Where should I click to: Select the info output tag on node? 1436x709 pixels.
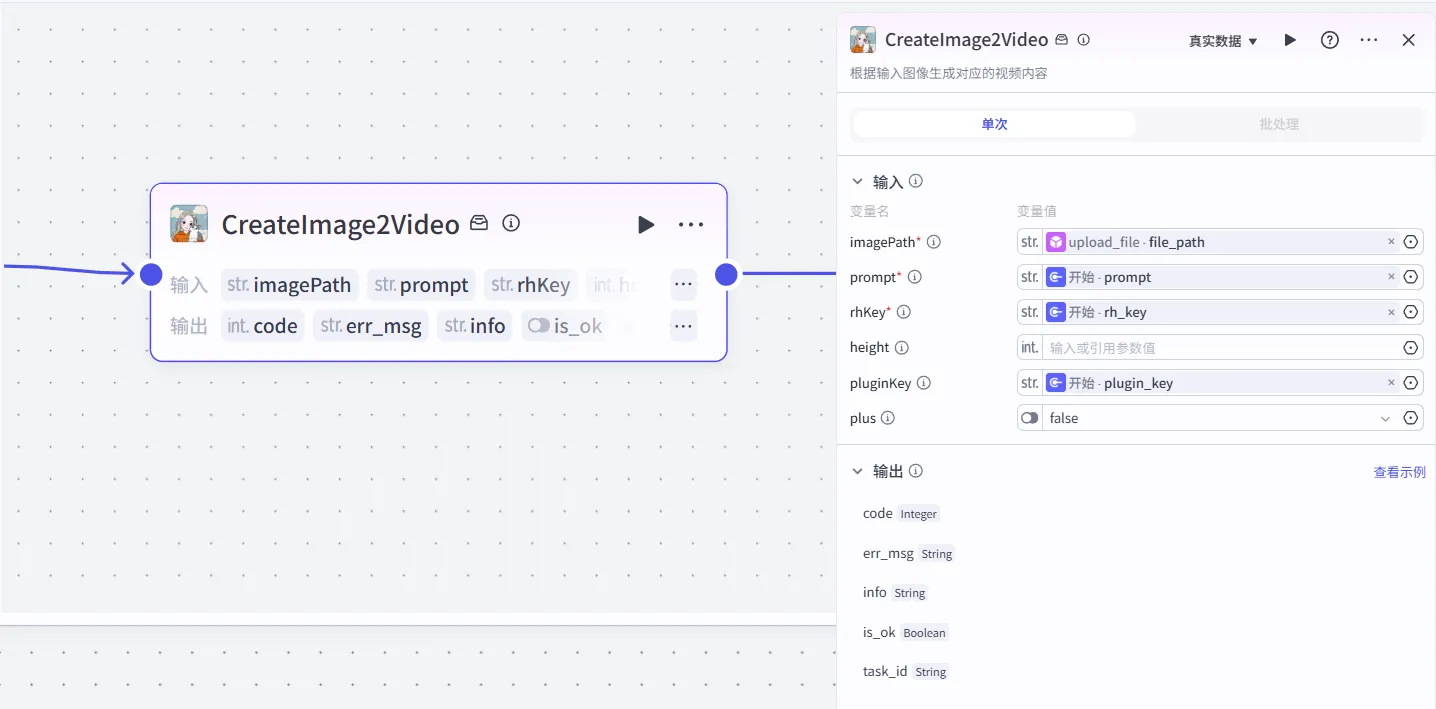[475, 326]
